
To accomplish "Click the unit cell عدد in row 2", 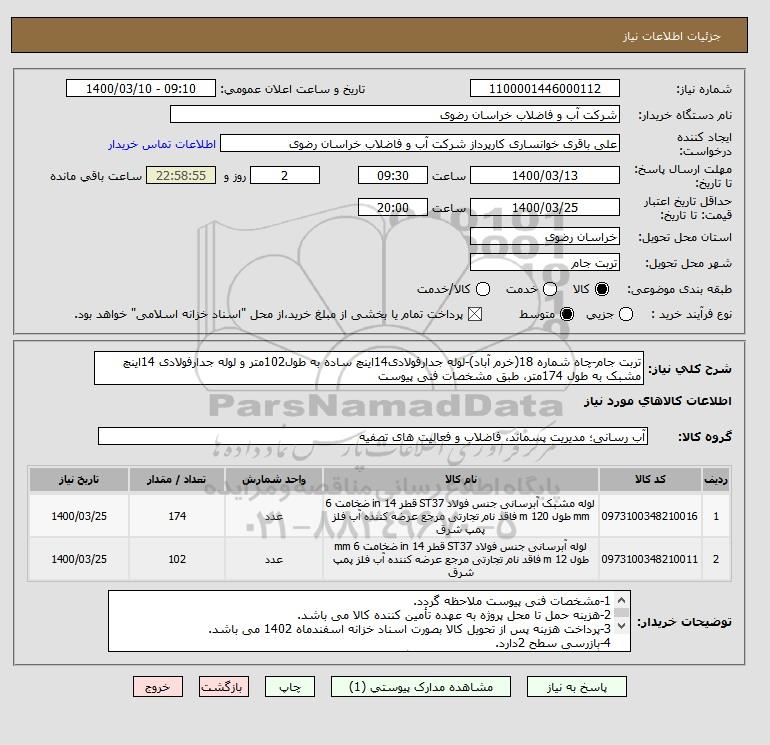I will pyautogui.click(x=274, y=559).
